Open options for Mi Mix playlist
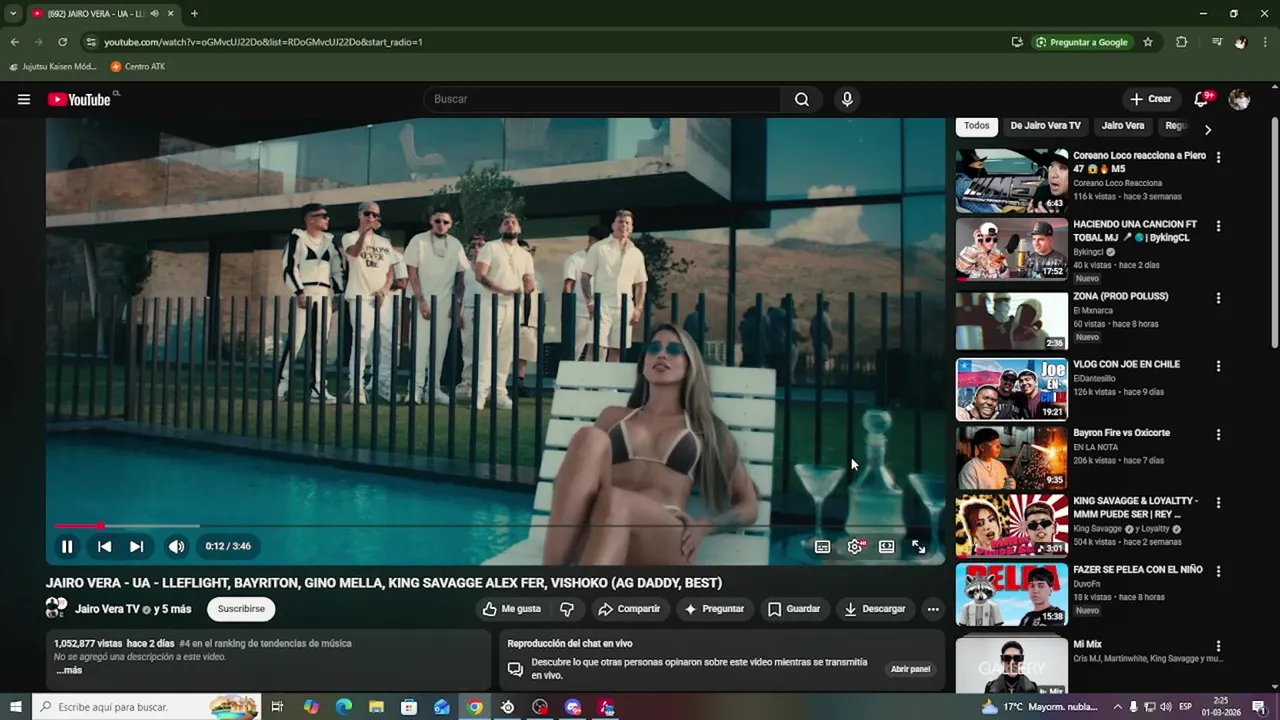 [1218, 646]
